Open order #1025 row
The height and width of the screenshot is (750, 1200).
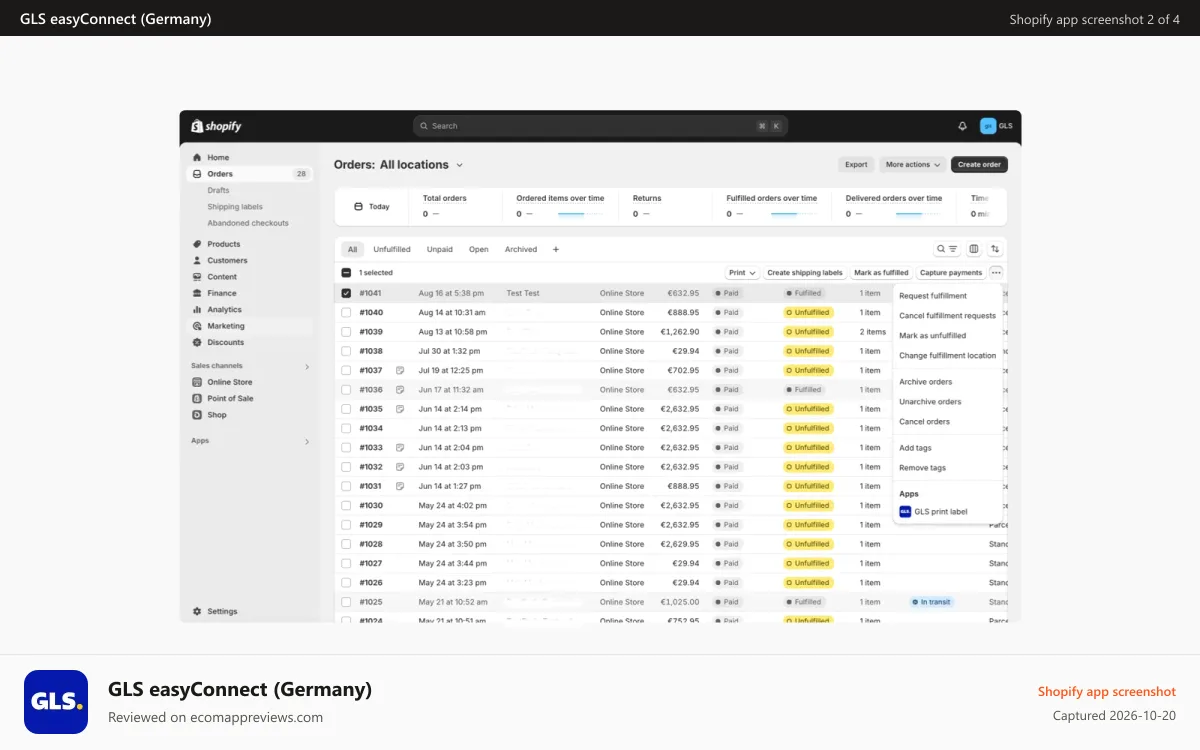[x=671, y=602]
